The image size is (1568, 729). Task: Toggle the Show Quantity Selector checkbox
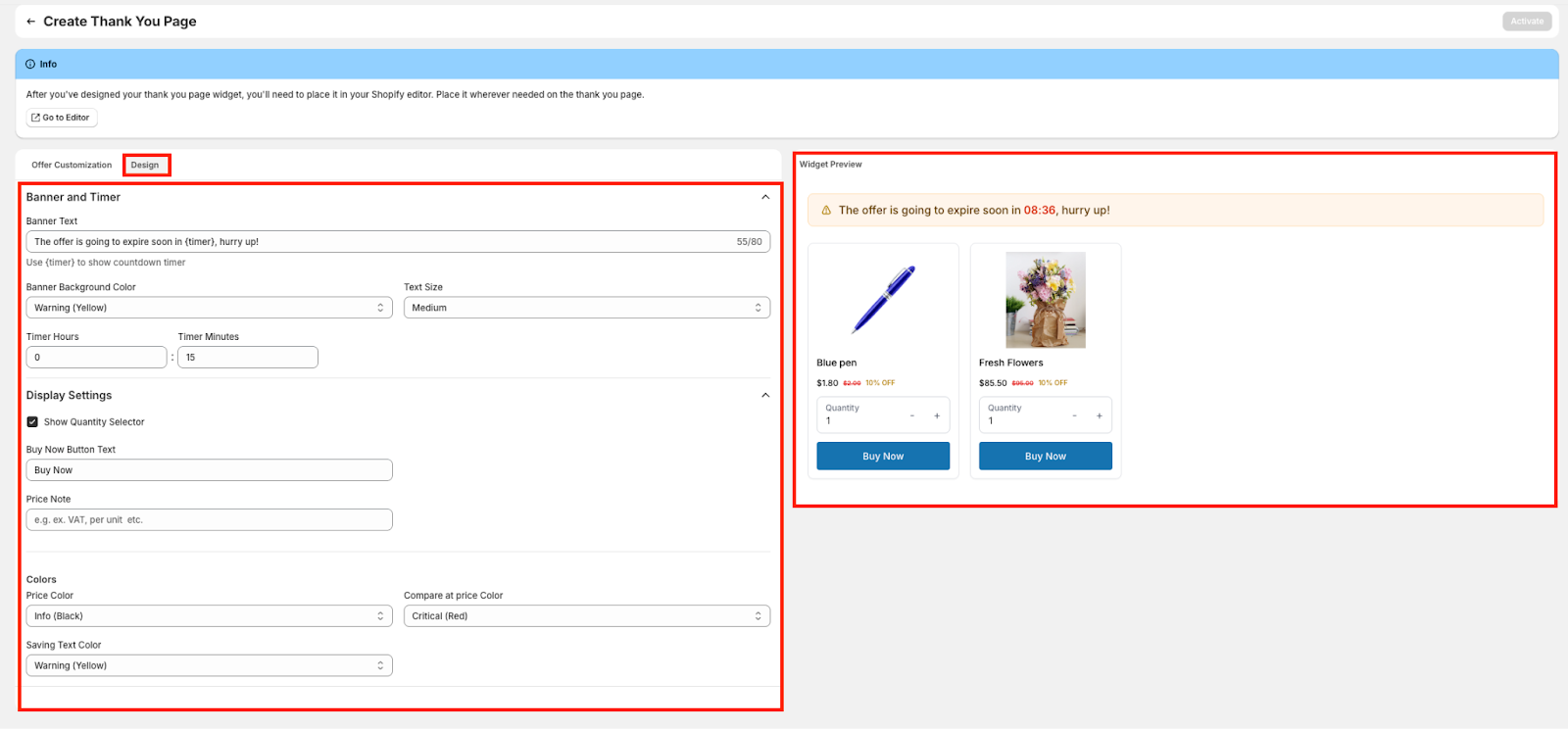(32, 422)
